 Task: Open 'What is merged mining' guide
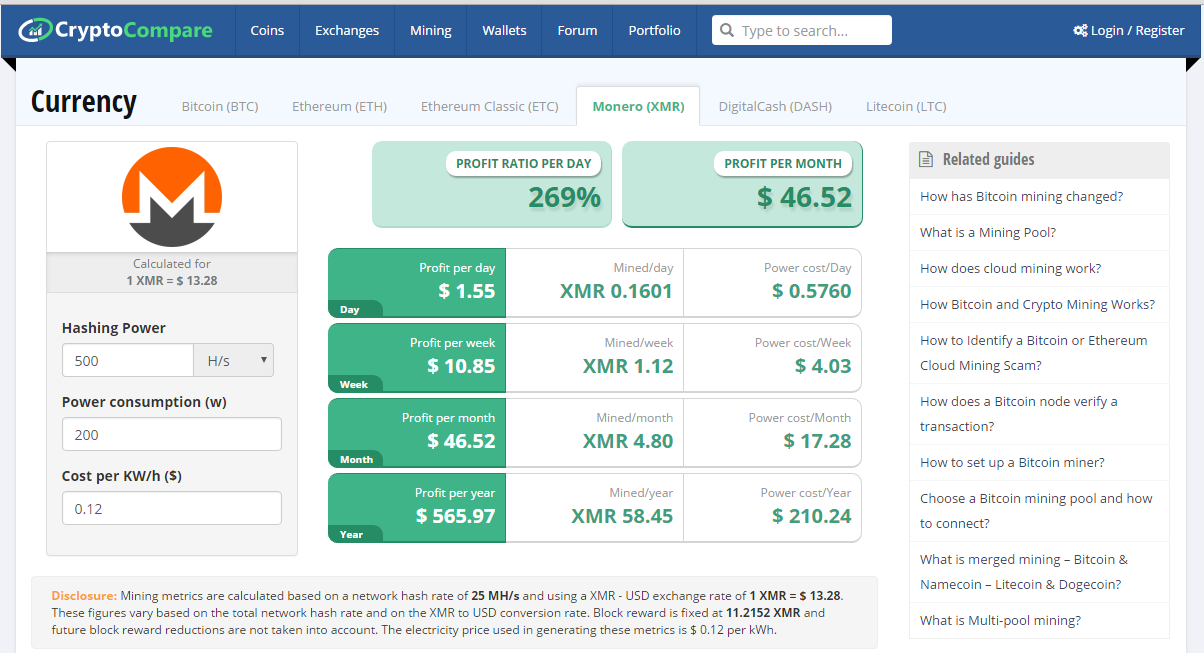coord(1024,572)
